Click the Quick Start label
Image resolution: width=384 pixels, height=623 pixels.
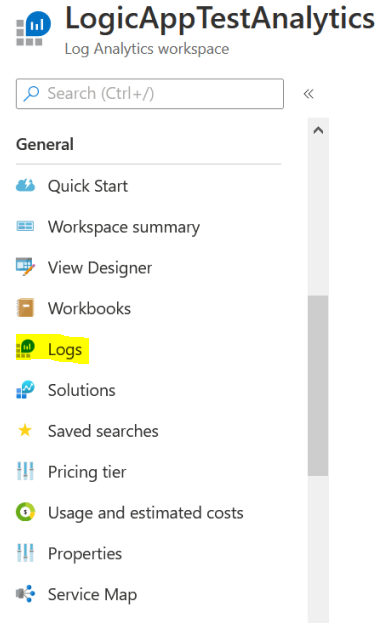coord(88,186)
